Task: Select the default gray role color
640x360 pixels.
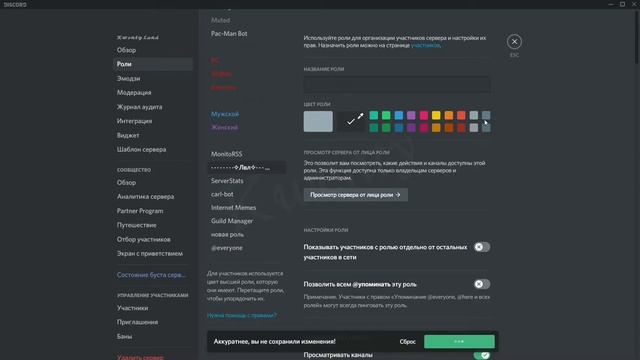Action: (318, 121)
